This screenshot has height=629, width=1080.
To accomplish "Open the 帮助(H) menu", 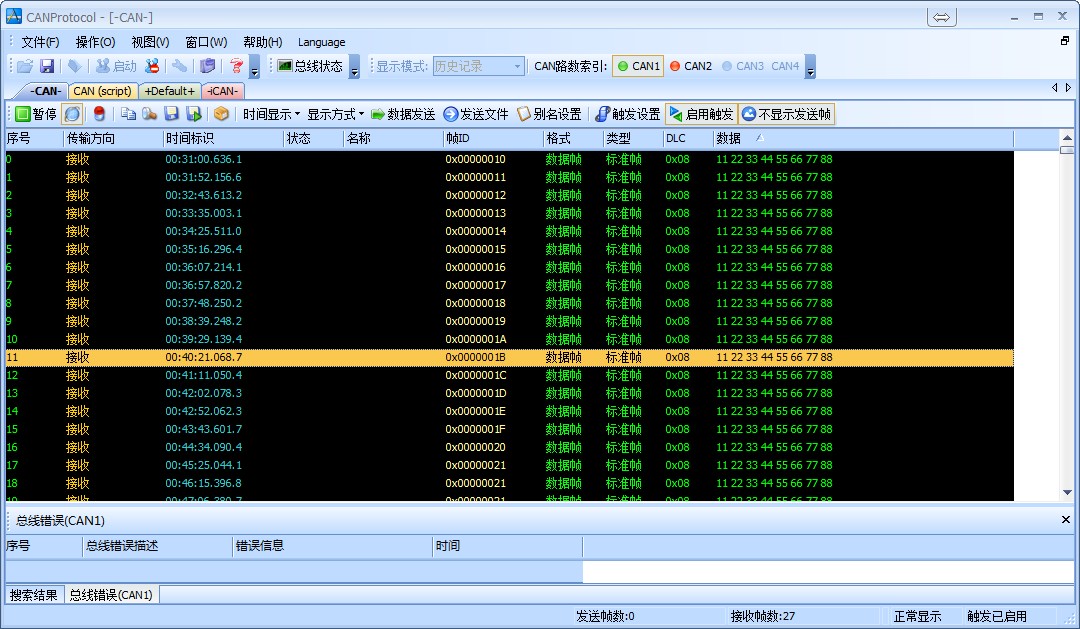I will click(262, 42).
